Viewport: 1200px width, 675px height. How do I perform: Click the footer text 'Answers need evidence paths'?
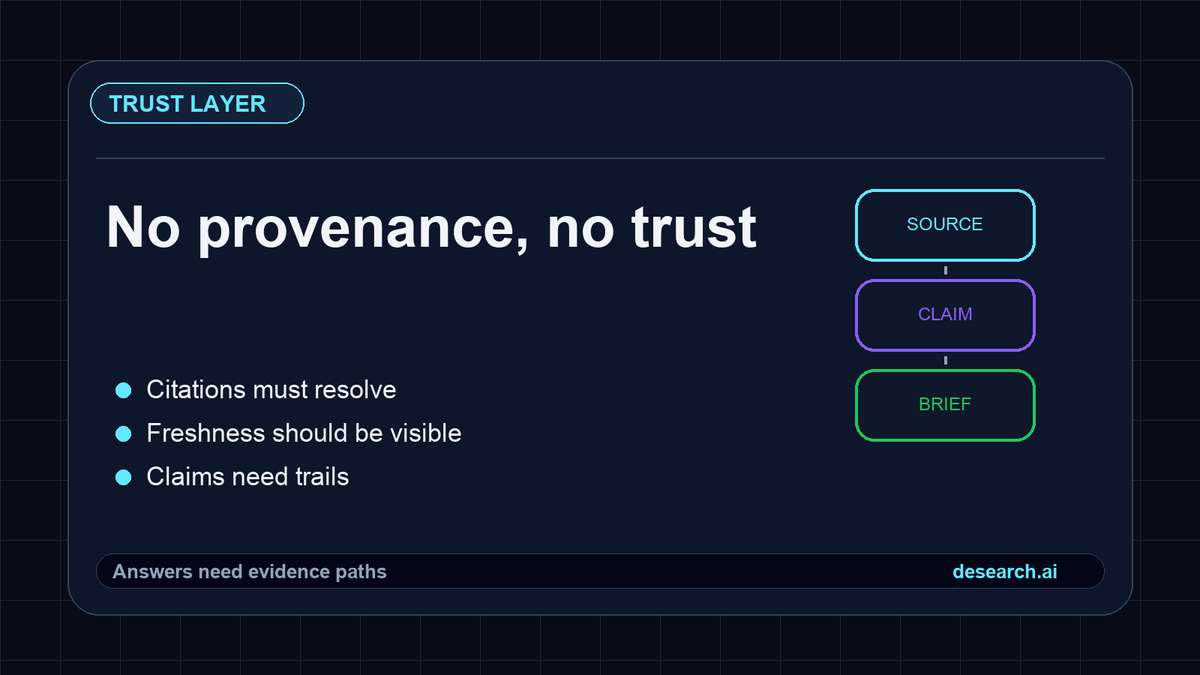point(249,572)
